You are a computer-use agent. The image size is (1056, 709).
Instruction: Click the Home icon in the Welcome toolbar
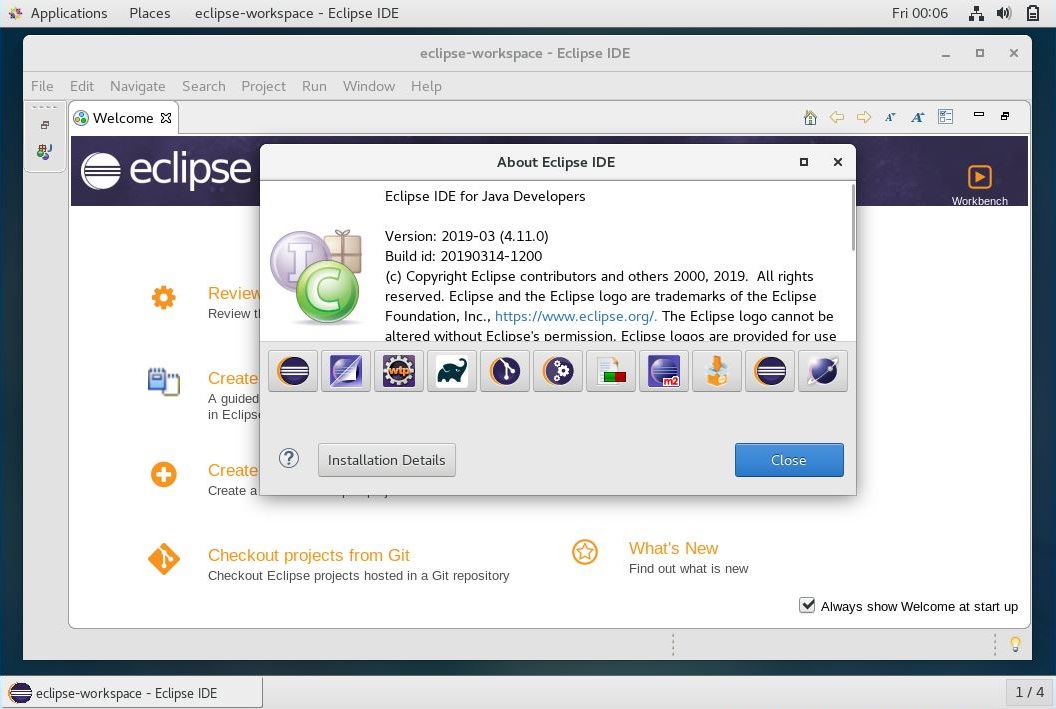point(809,117)
